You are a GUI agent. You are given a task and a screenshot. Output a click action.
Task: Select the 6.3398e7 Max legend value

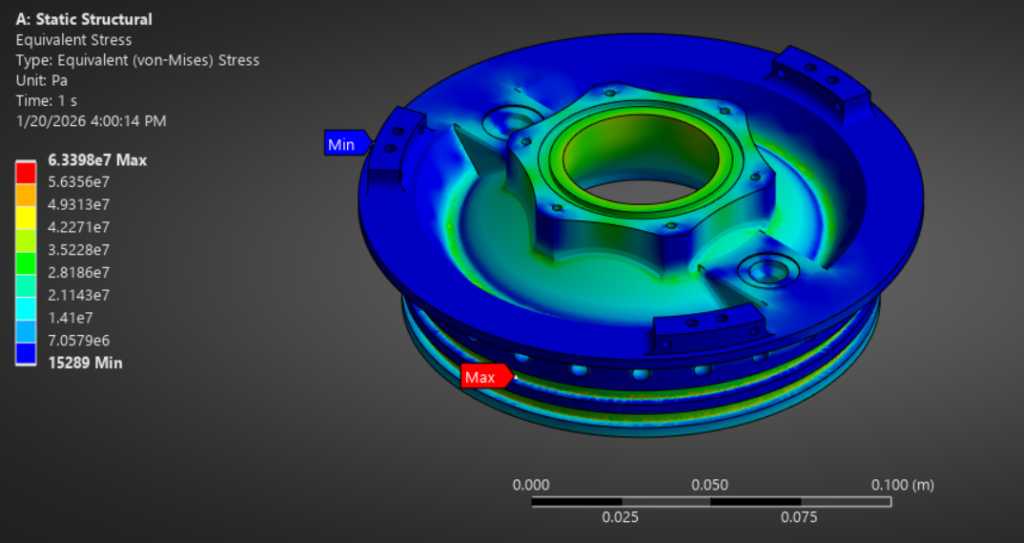(x=97, y=160)
